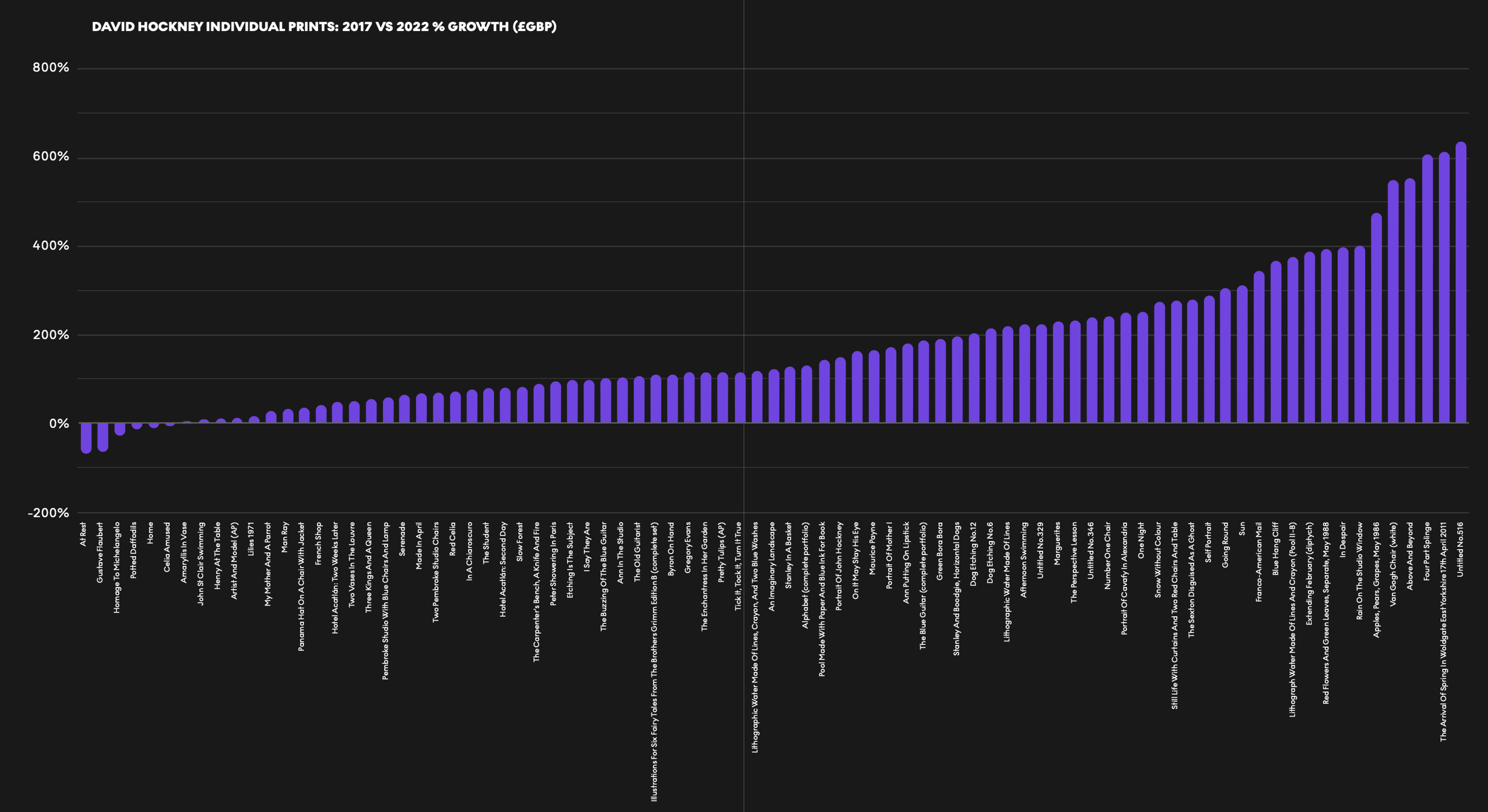Click the John St Clair Swimming label

click(201, 564)
